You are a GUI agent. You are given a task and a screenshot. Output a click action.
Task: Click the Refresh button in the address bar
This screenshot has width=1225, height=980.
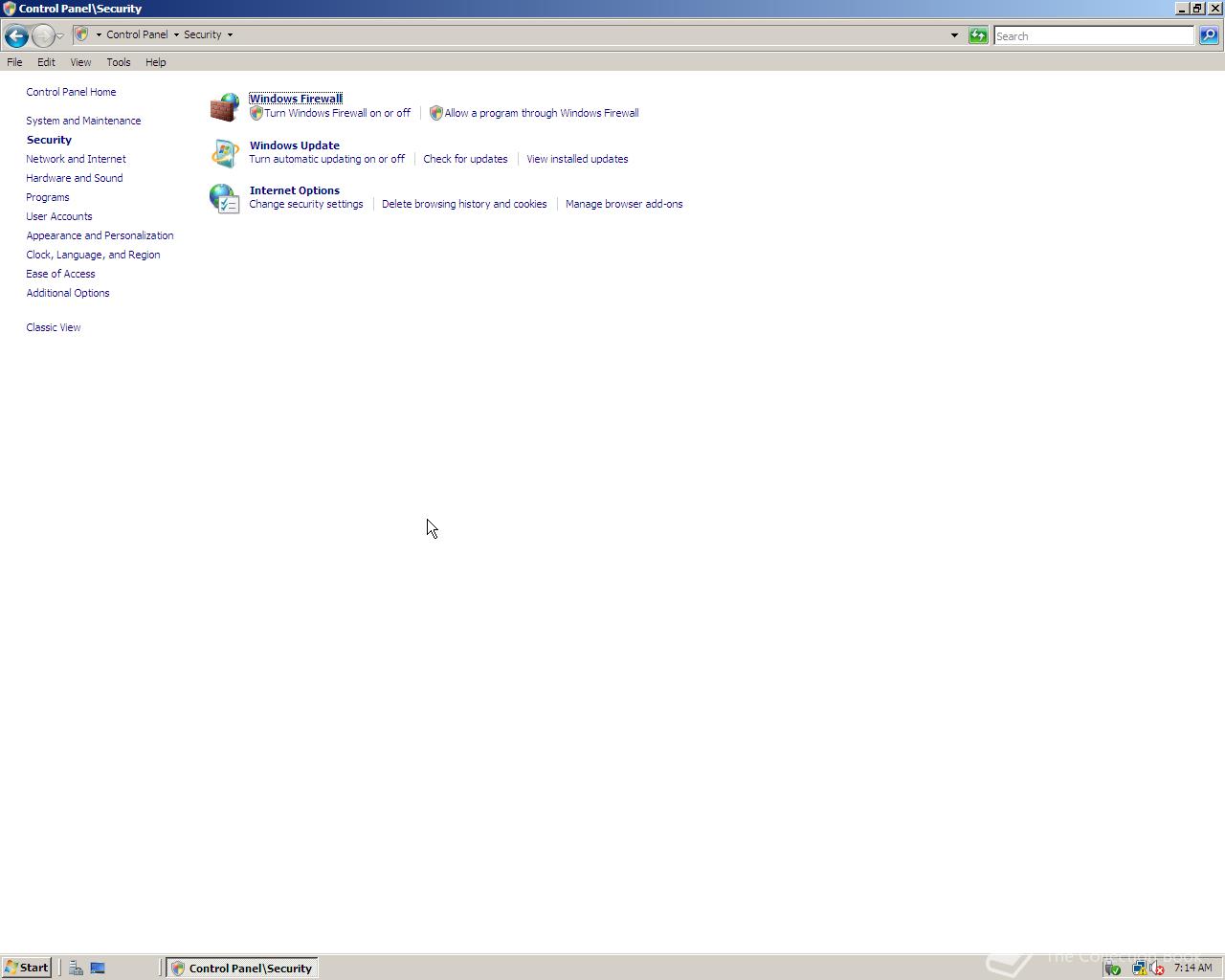[x=978, y=35]
